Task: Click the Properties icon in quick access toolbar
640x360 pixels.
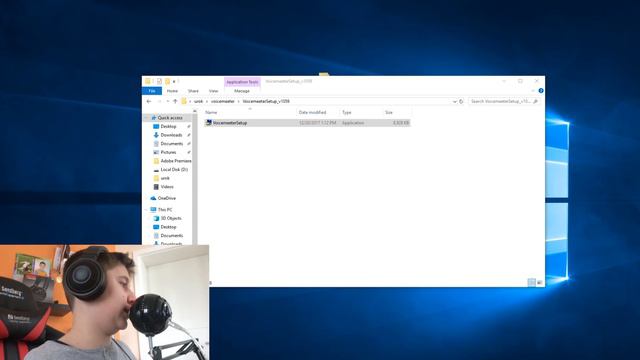Action: tap(159, 82)
